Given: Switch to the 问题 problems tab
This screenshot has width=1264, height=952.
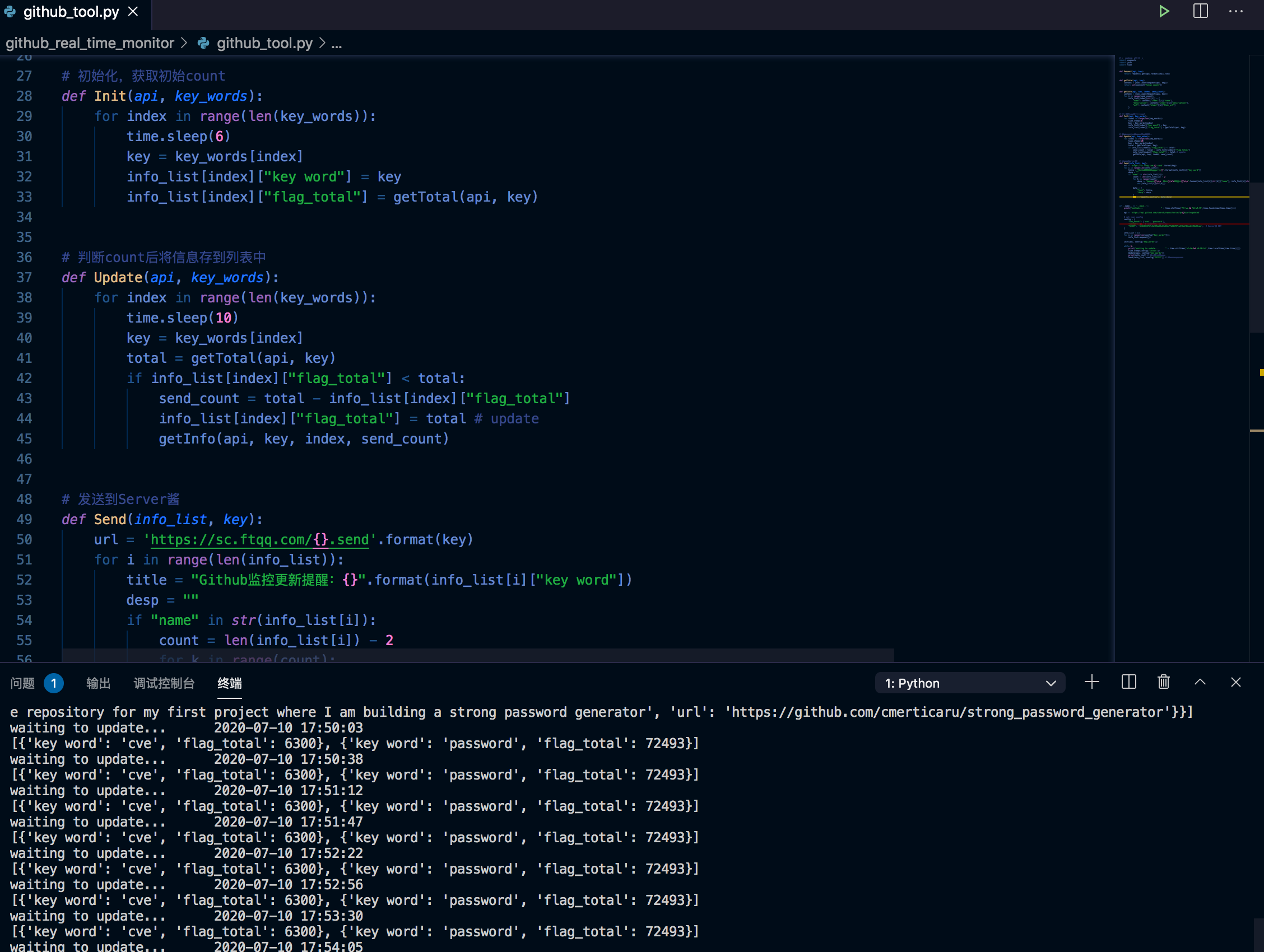Looking at the screenshot, I should coord(23,683).
